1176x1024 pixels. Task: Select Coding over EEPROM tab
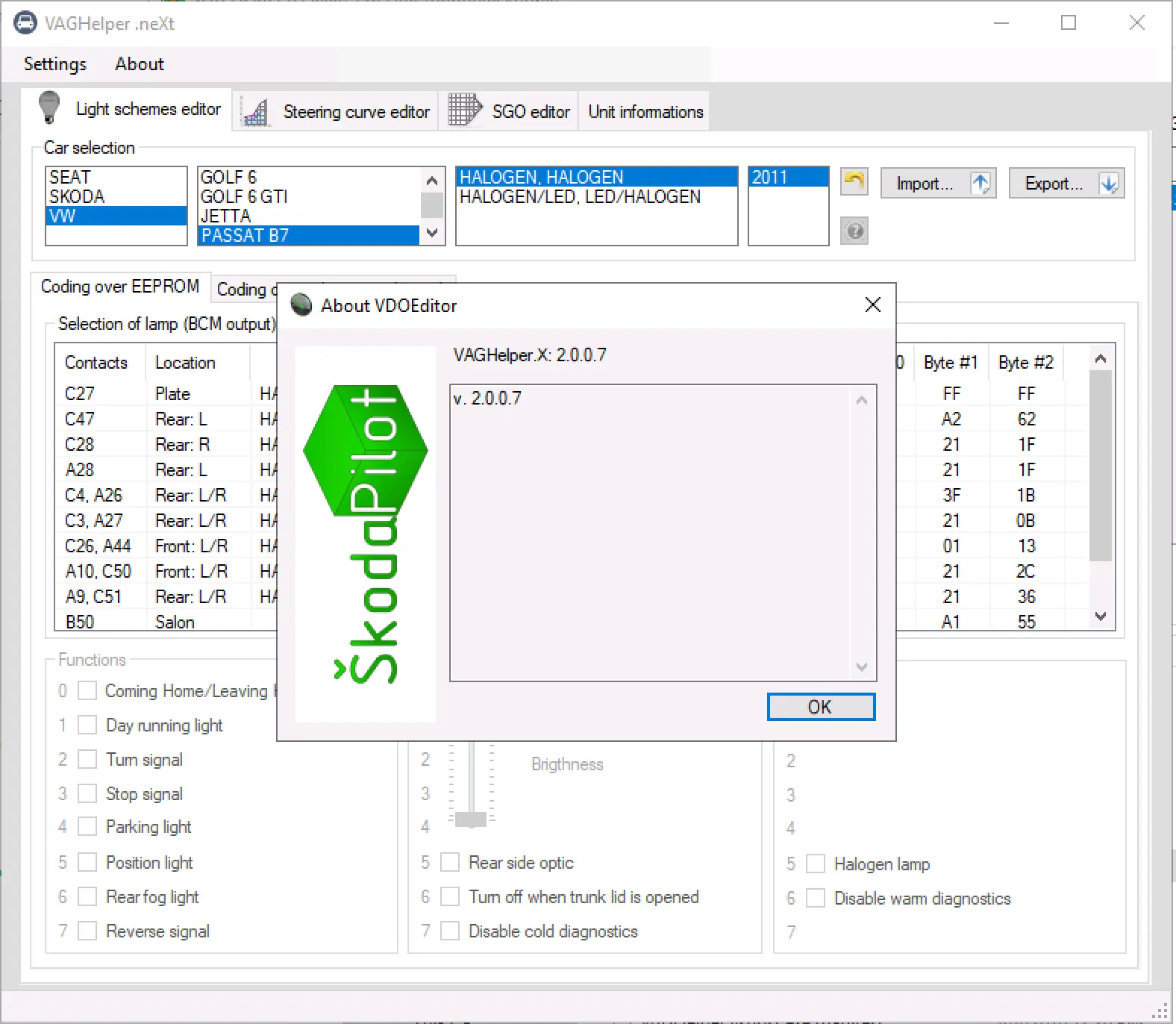pyautogui.click(x=120, y=287)
